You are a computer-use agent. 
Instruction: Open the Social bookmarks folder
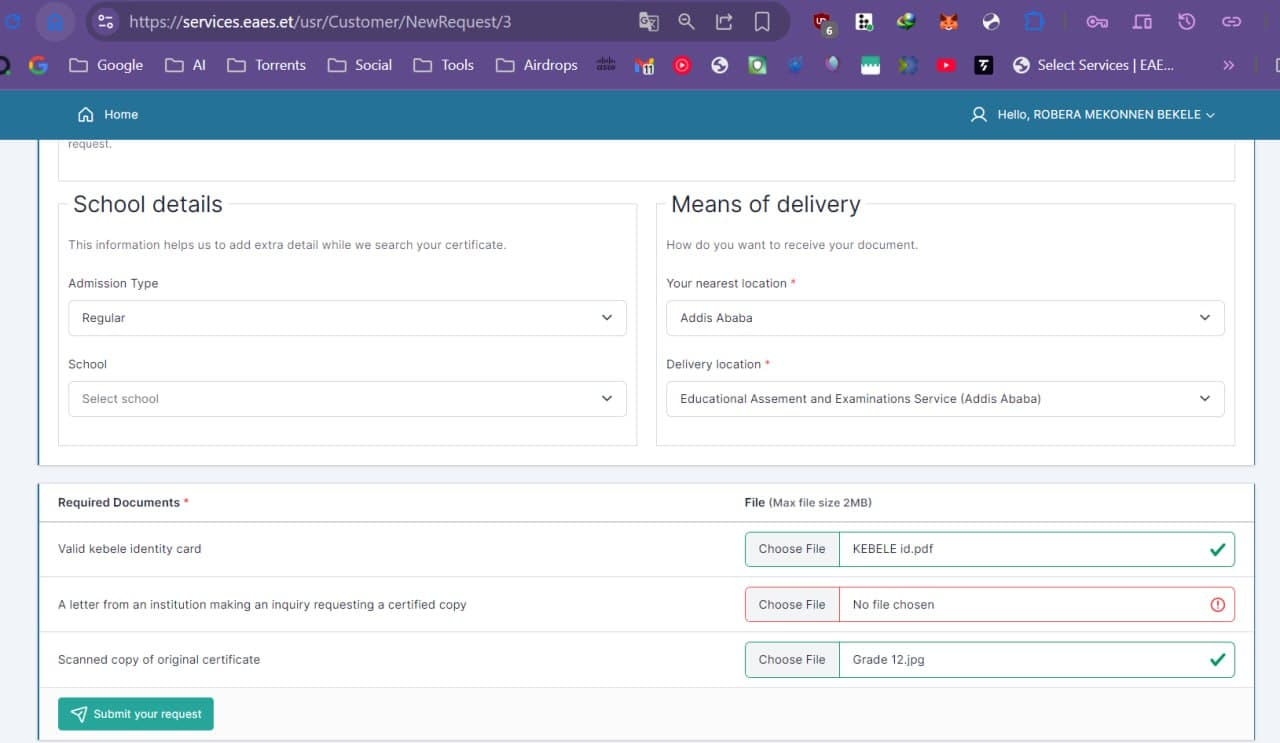(x=359, y=65)
